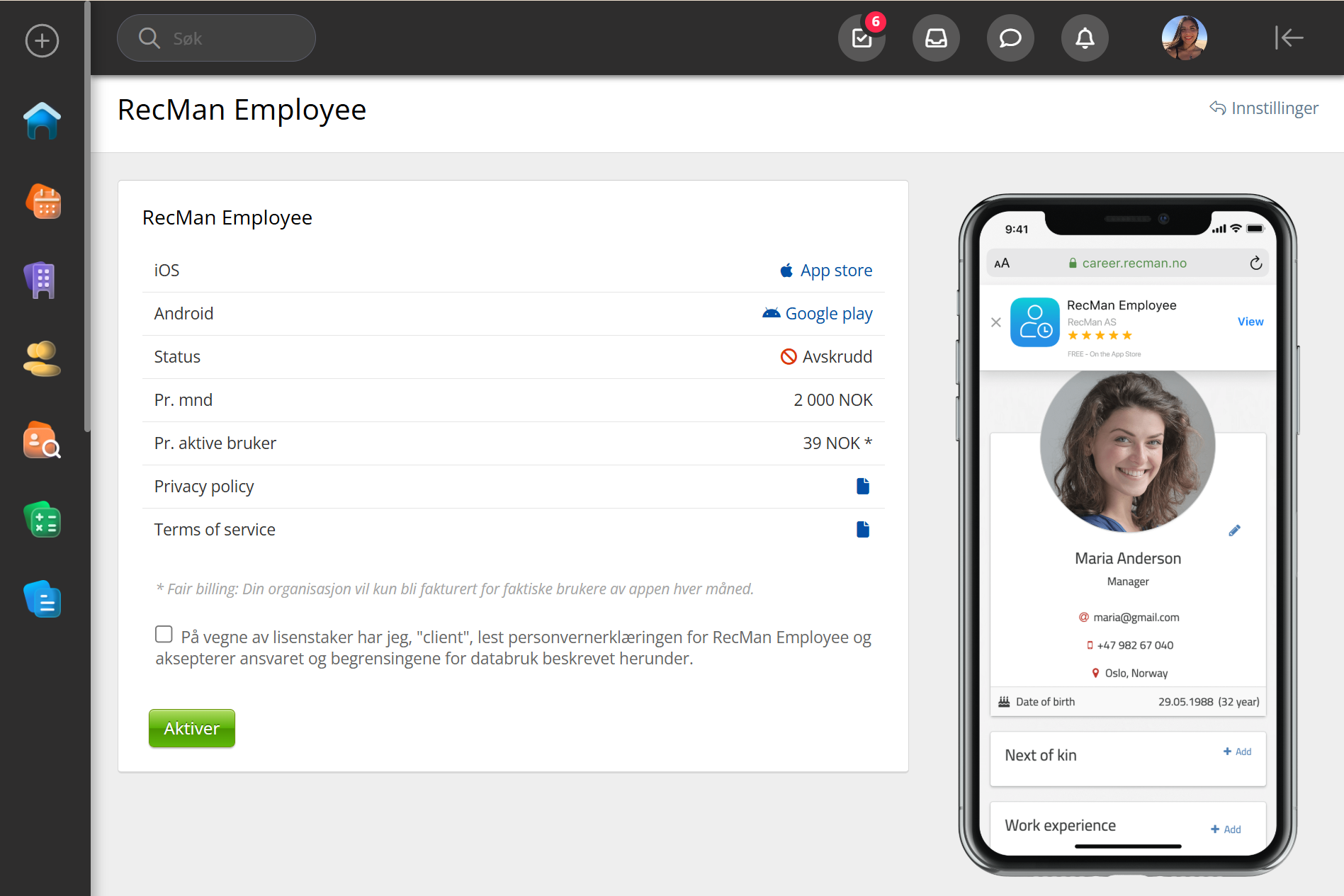Open tasks icon with 6 badge
Image resolution: width=1344 pixels, height=896 pixels.
[x=862, y=38]
